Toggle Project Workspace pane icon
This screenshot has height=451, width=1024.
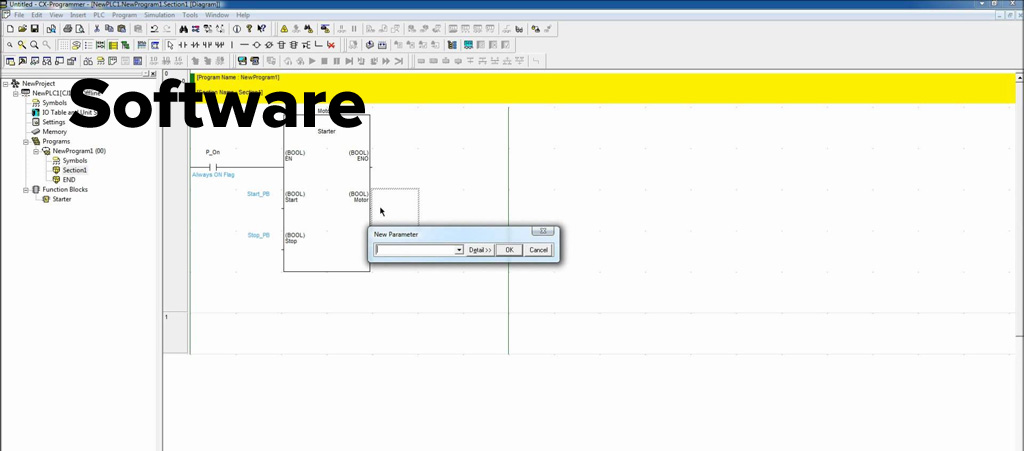10,61
